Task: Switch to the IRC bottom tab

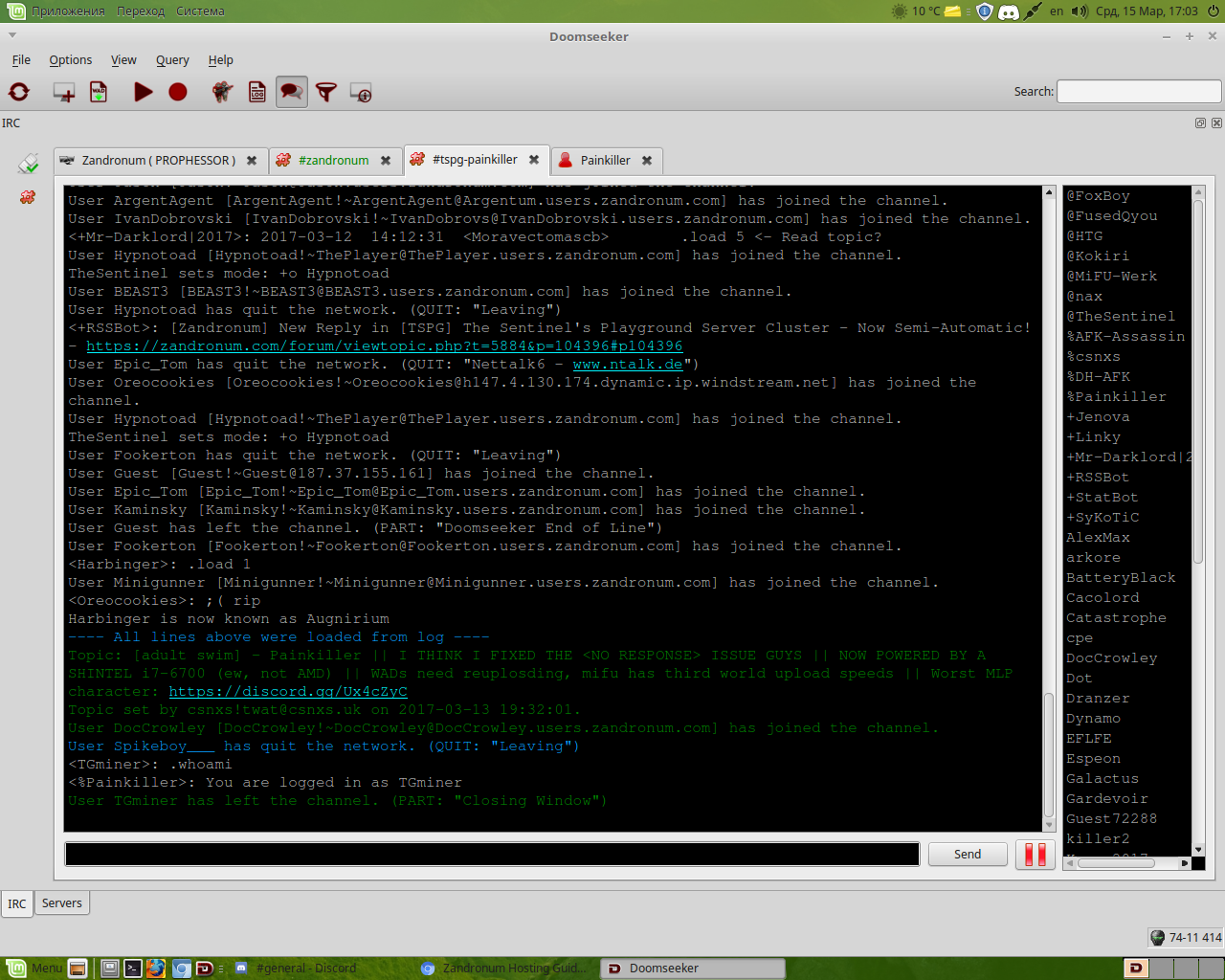Action: click(17, 903)
